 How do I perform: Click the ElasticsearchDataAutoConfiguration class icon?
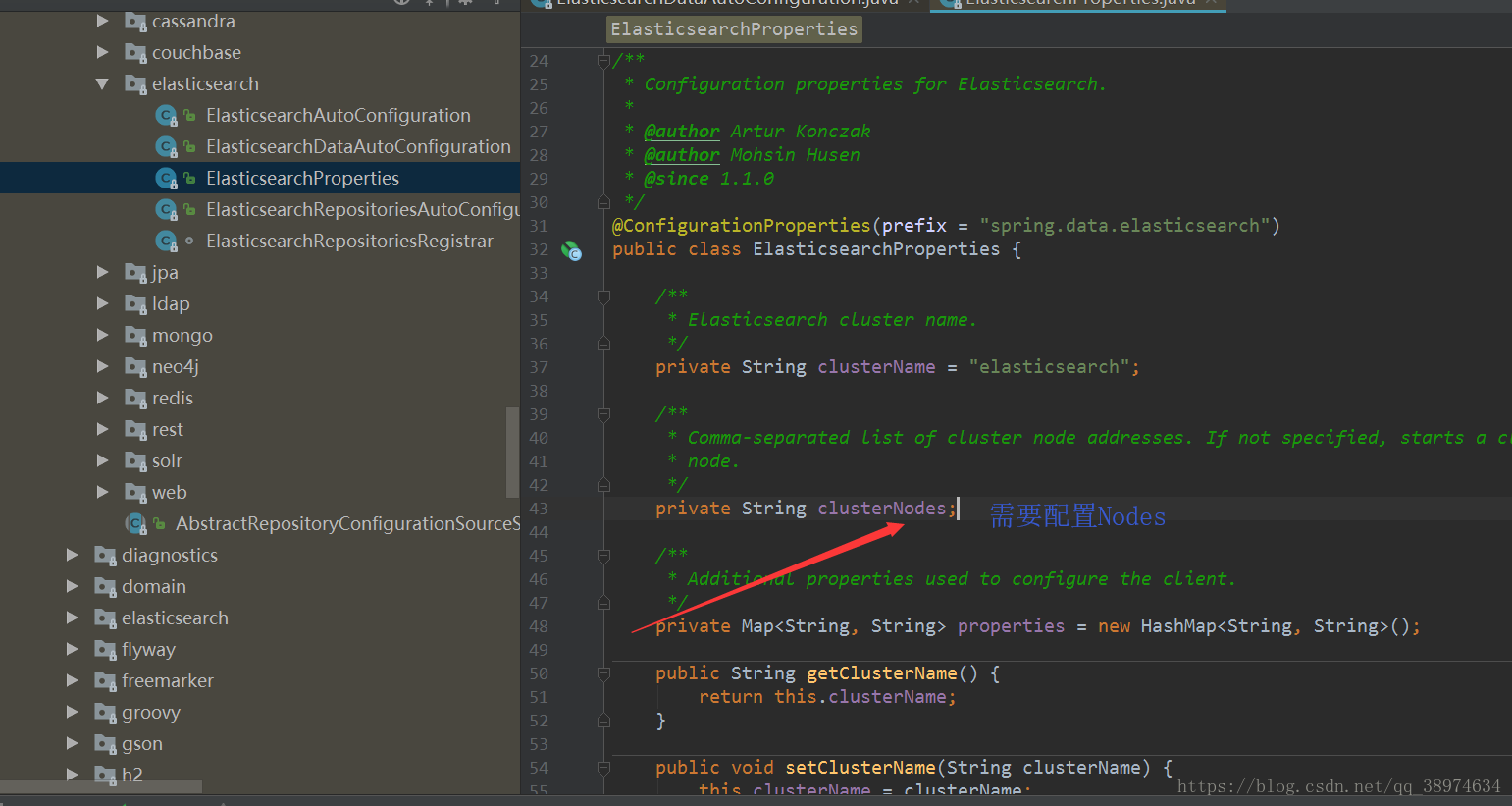tap(166, 147)
